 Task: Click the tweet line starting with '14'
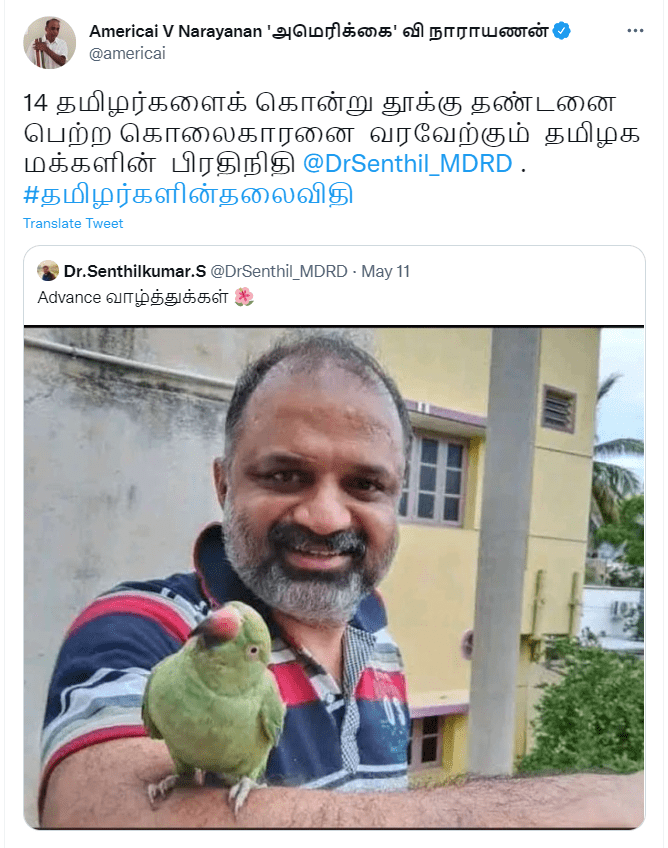[x=319, y=103]
